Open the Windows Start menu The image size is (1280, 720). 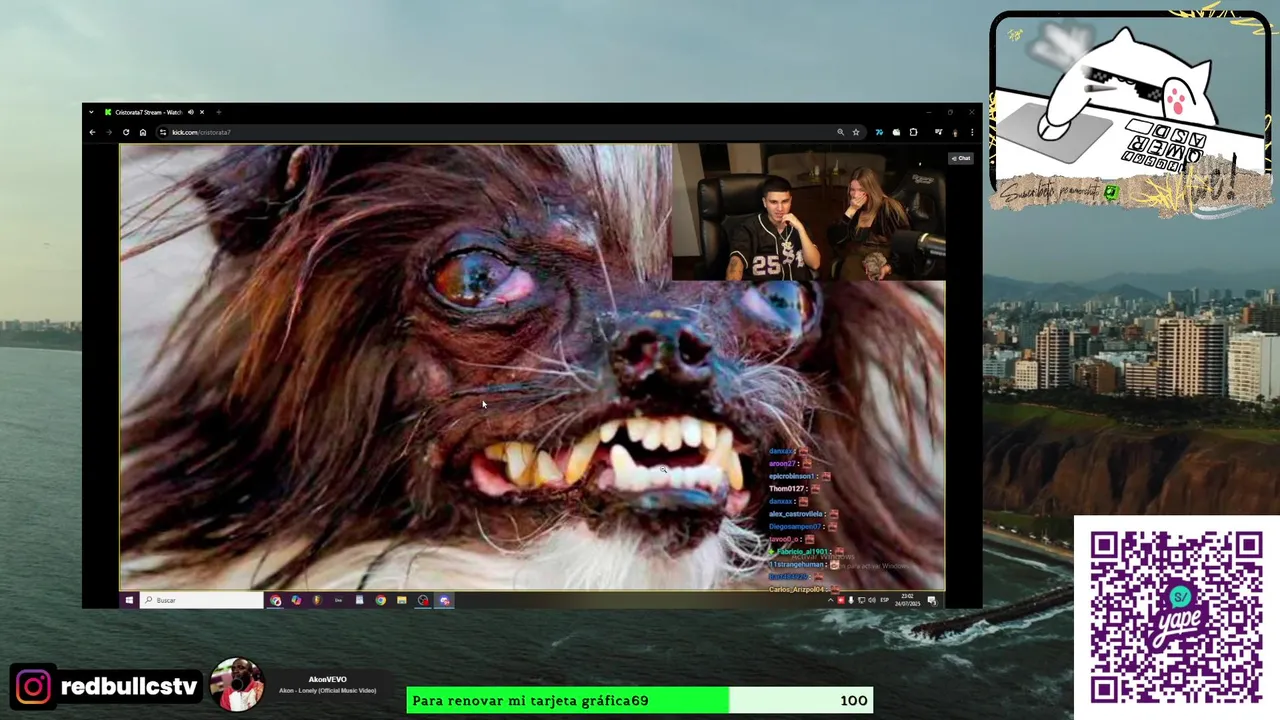coord(129,600)
